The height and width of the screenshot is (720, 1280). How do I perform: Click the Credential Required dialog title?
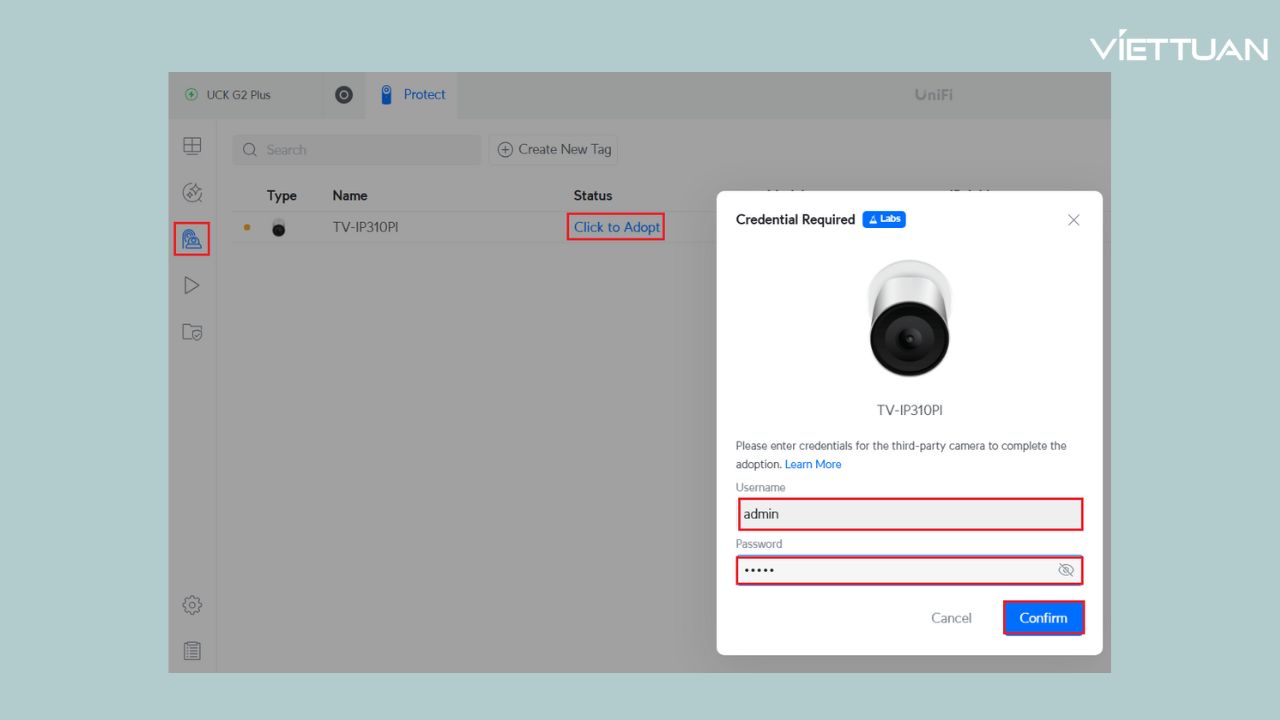coord(795,219)
